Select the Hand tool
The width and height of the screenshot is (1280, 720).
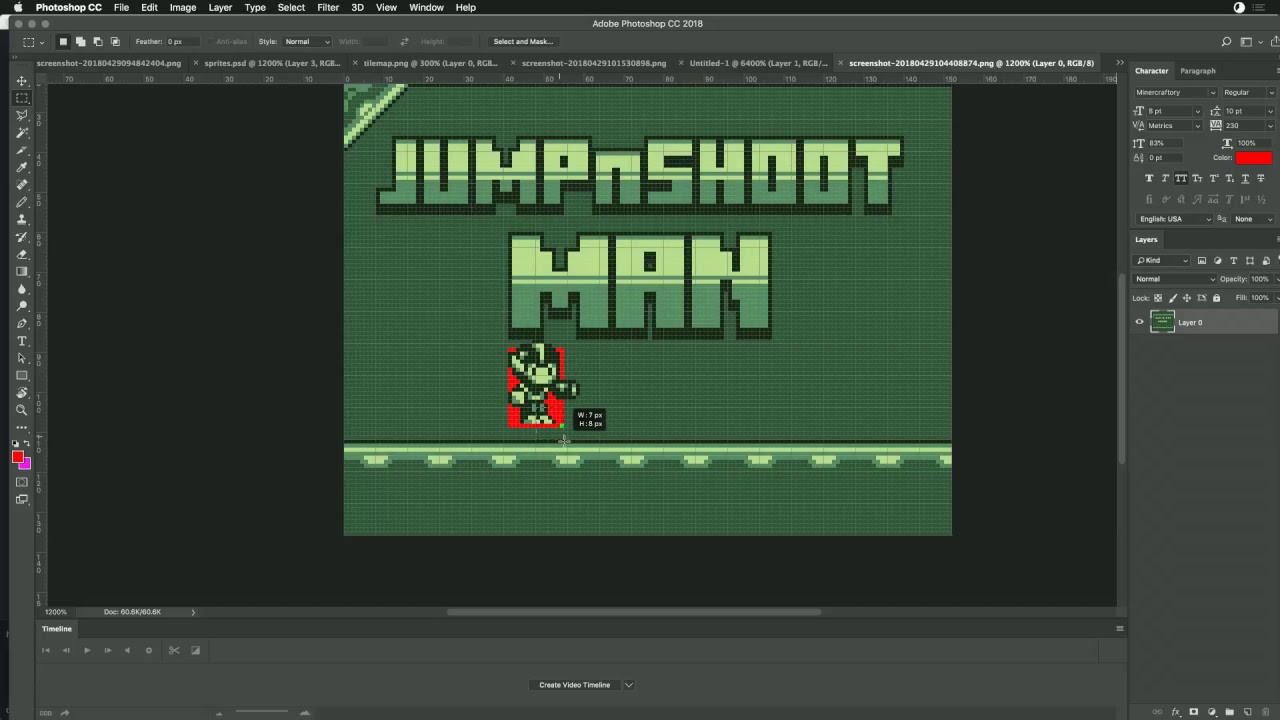22,393
